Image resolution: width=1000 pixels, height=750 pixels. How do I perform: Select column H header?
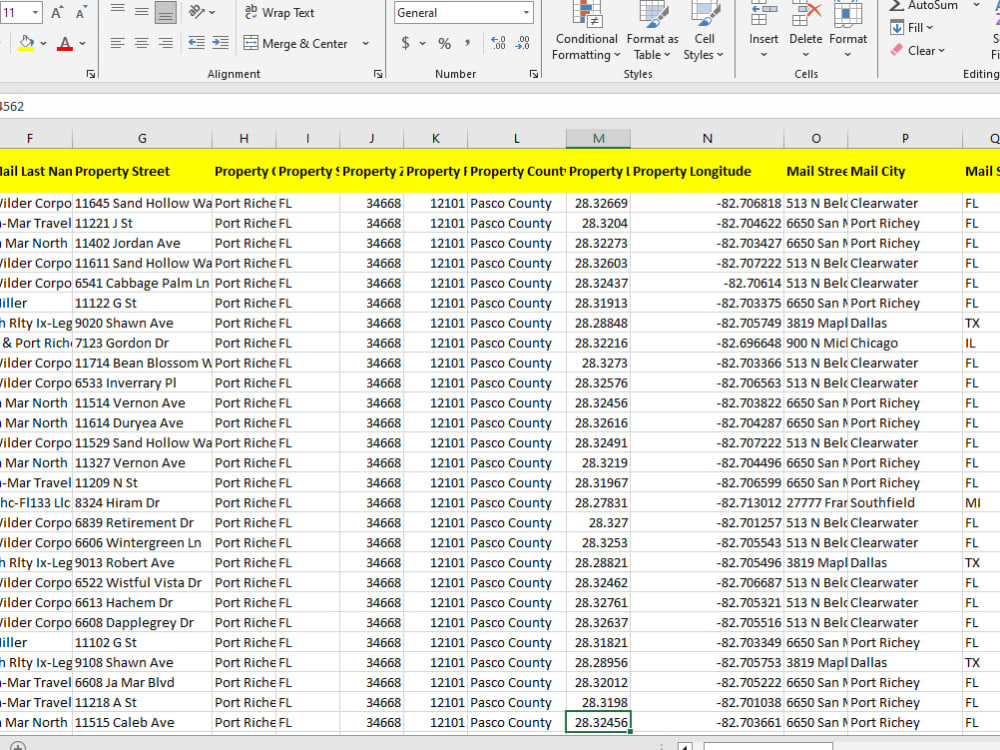tap(244, 138)
